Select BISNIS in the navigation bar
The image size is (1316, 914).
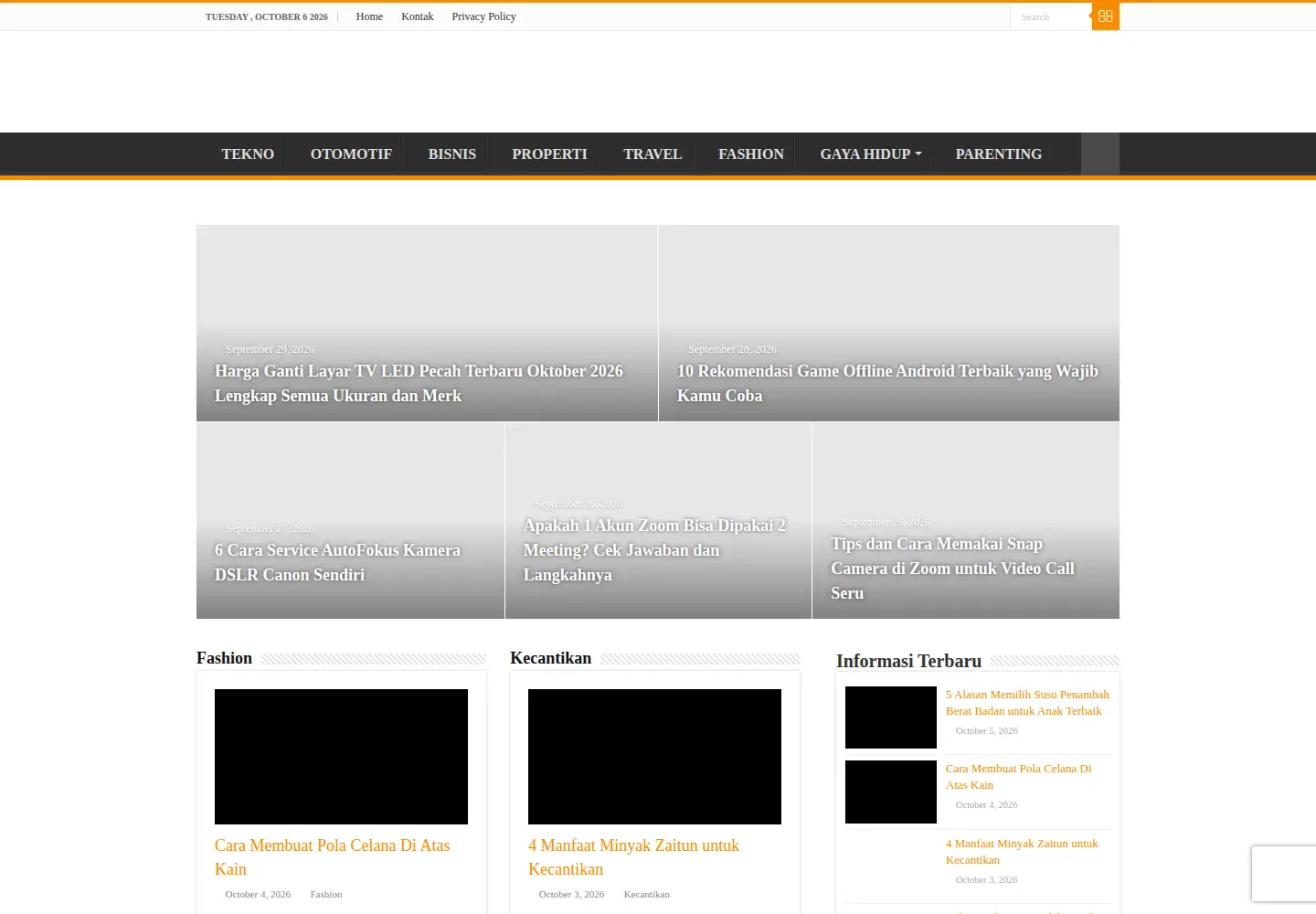point(452,154)
